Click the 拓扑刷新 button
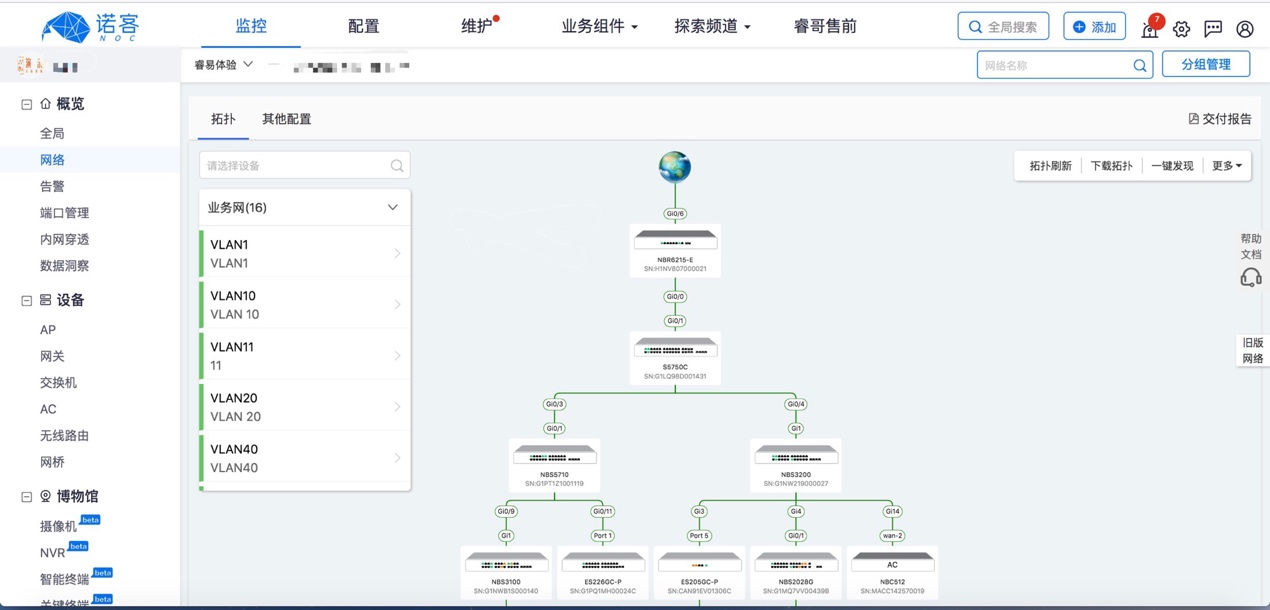The image size is (1270, 610). tap(1050, 166)
